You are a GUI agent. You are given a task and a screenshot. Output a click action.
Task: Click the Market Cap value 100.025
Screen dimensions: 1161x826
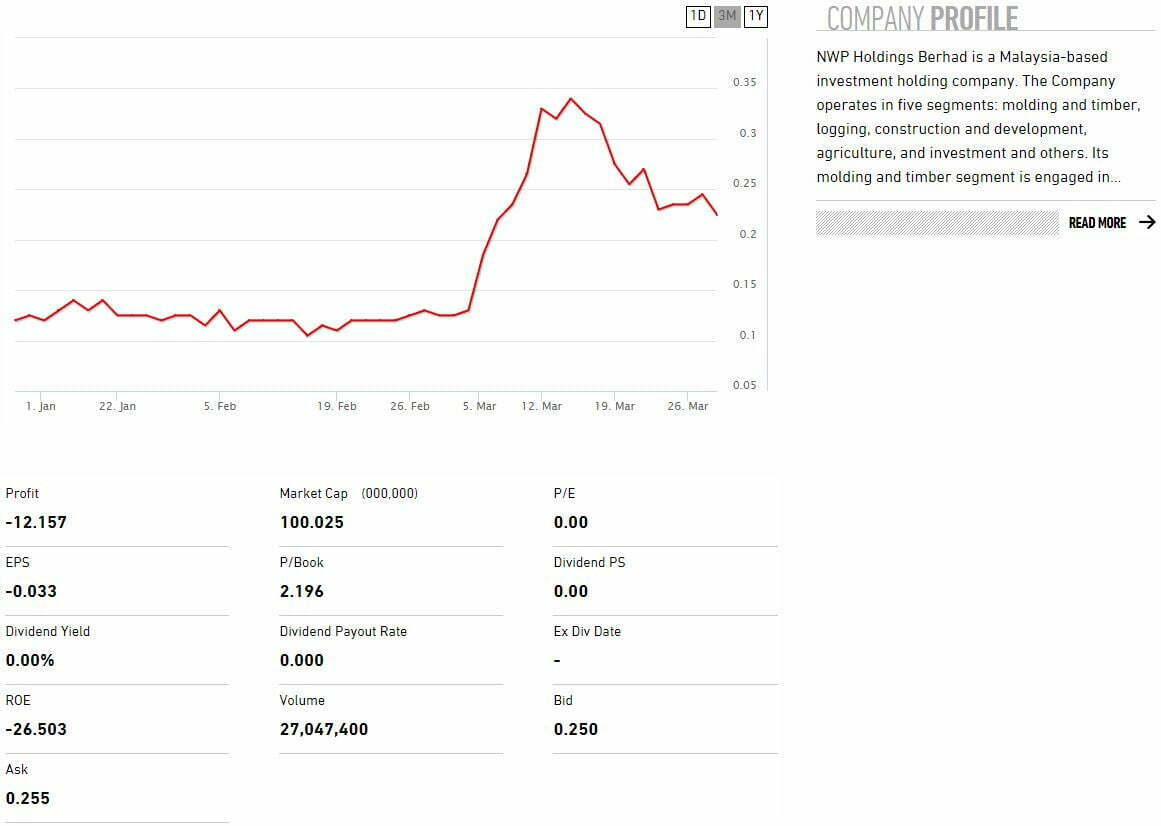pyautogui.click(x=311, y=522)
